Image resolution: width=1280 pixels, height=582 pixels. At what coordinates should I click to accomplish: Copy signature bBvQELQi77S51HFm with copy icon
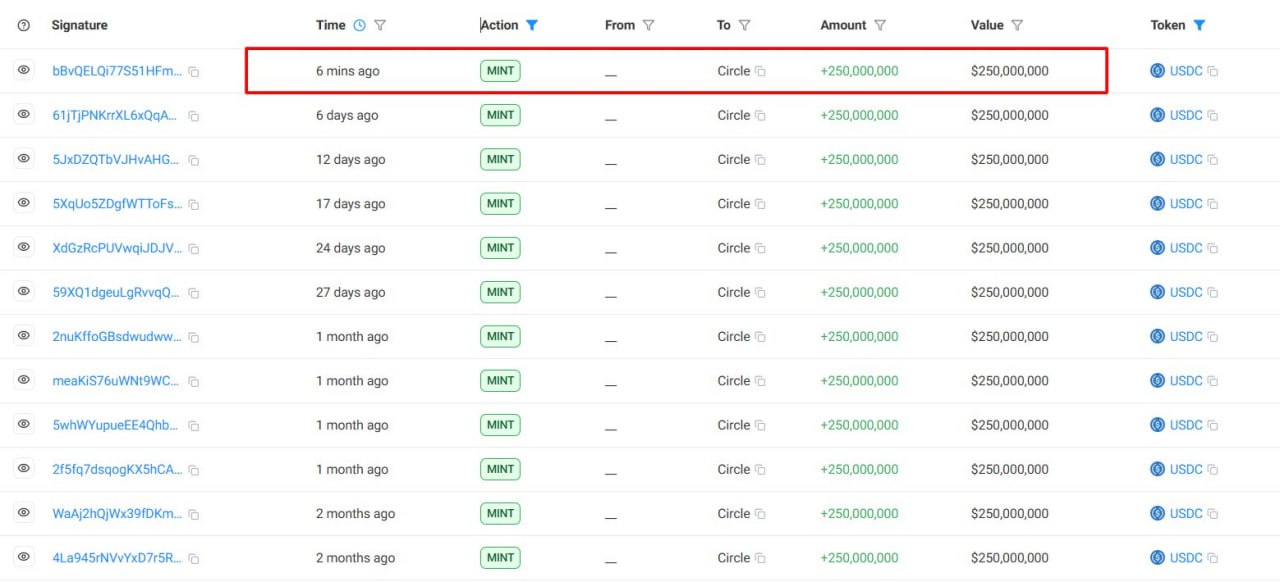click(194, 72)
